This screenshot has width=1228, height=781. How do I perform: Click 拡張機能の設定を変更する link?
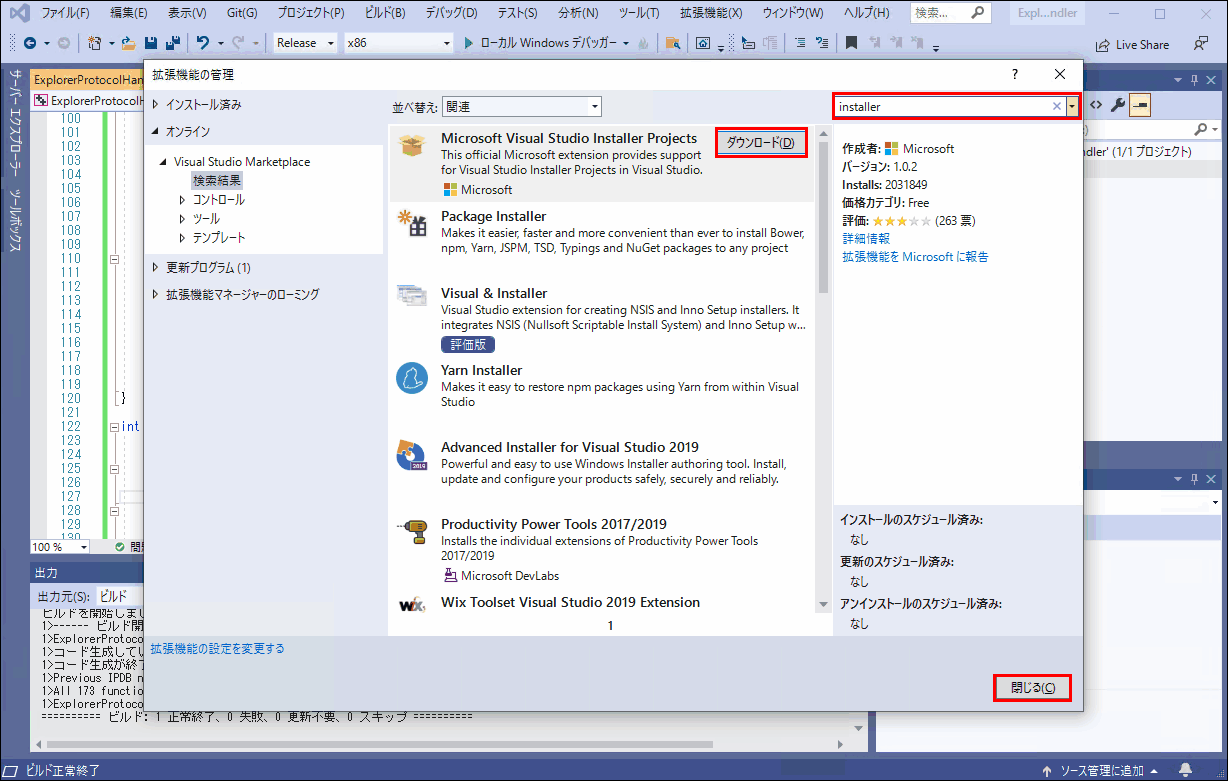217,649
